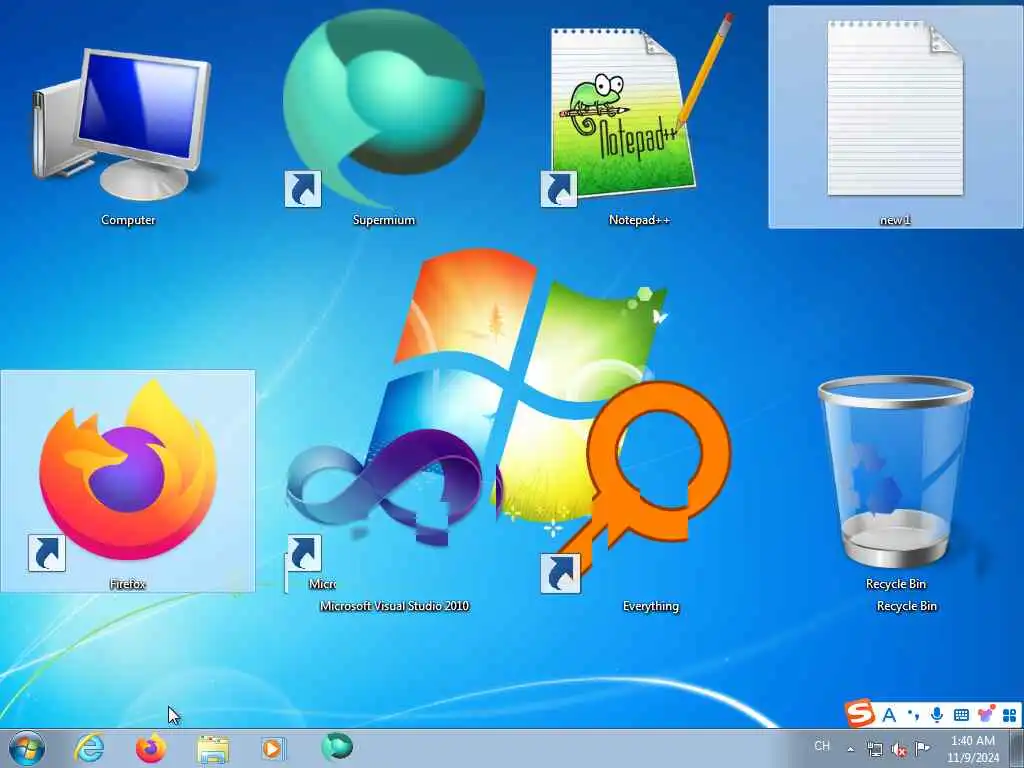This screenshot has height=768, width=1024.
Task: Toggle punctuation mode on the IME bar
Action: coord(914,715)
